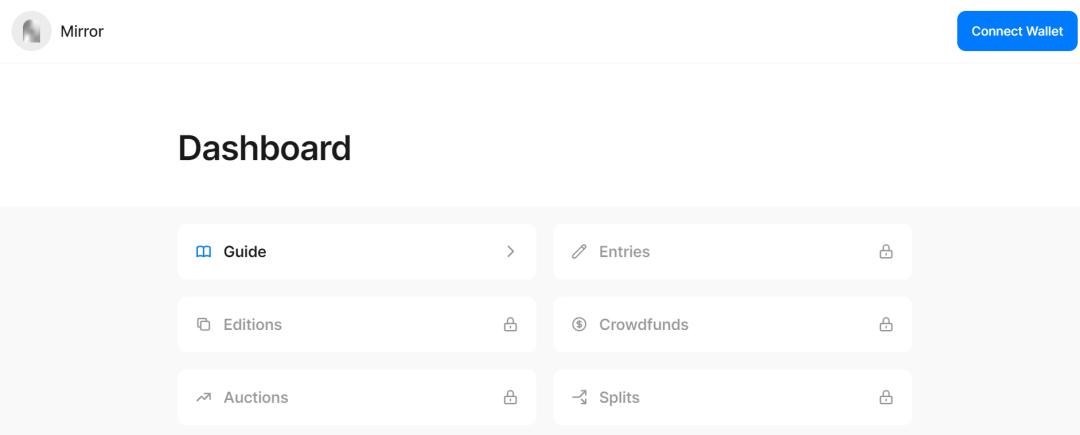The height and width of the screenshot is (435, 1080).
Task: Click the stacked pages icon beside Editions
Action: point(203,325)
